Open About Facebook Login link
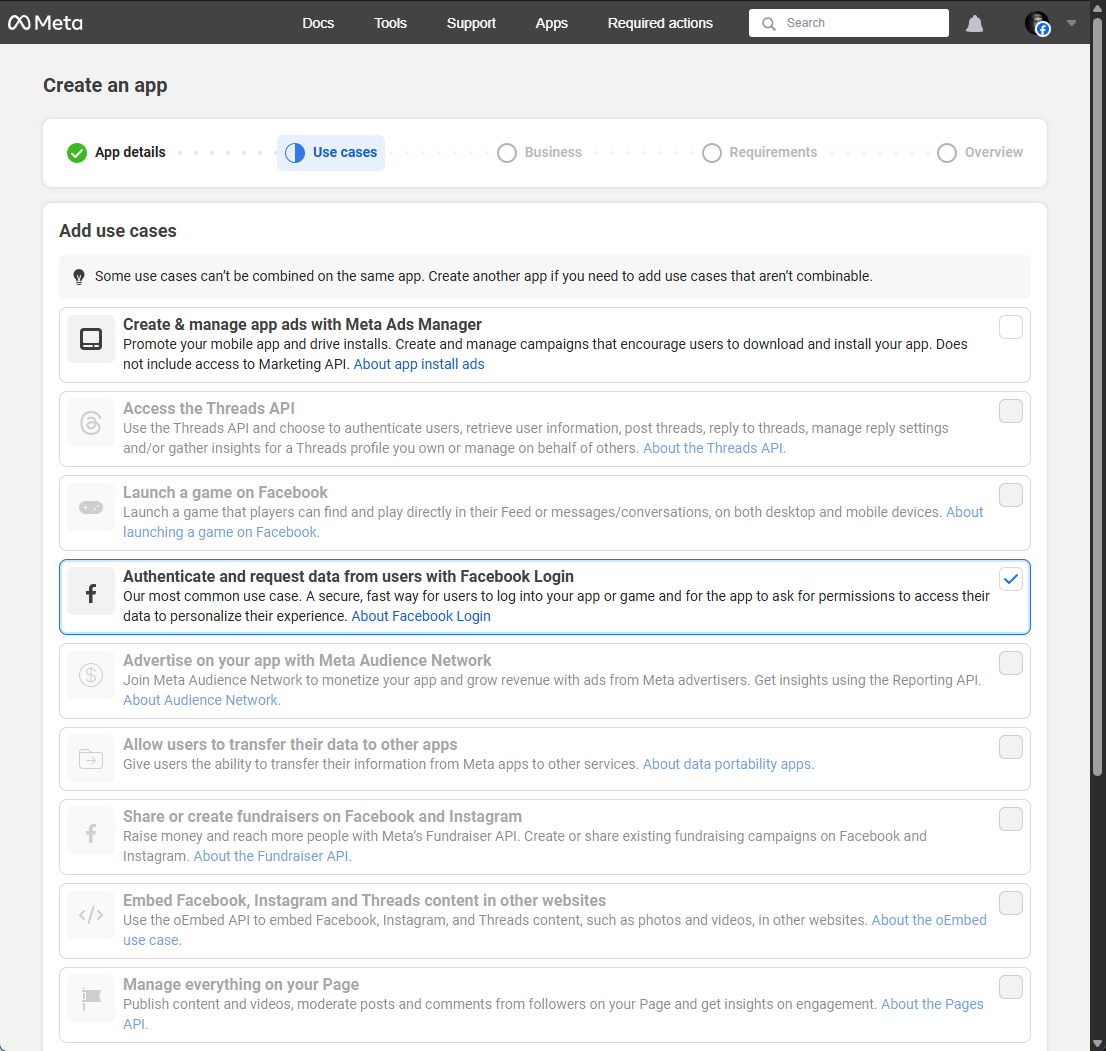The image size is (1106, 1051). [x=421, y=616]
